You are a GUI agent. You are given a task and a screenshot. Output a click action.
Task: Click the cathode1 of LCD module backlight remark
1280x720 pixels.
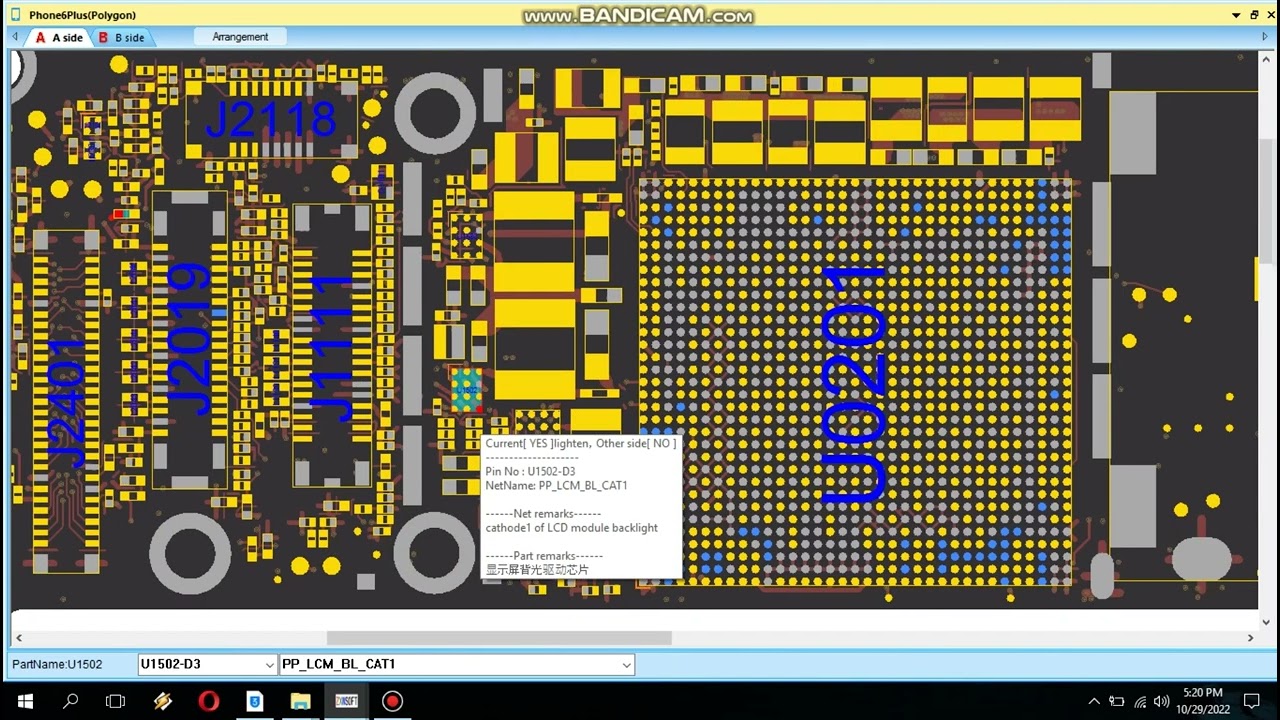click(x=572, y=528)
